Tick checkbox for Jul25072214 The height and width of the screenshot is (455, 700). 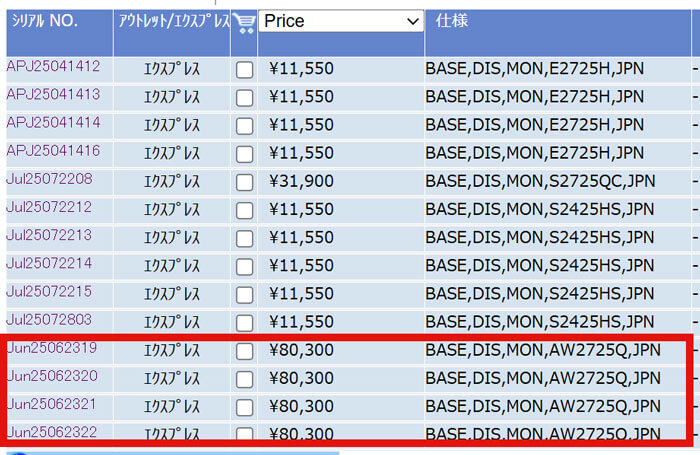pos(245,267)
